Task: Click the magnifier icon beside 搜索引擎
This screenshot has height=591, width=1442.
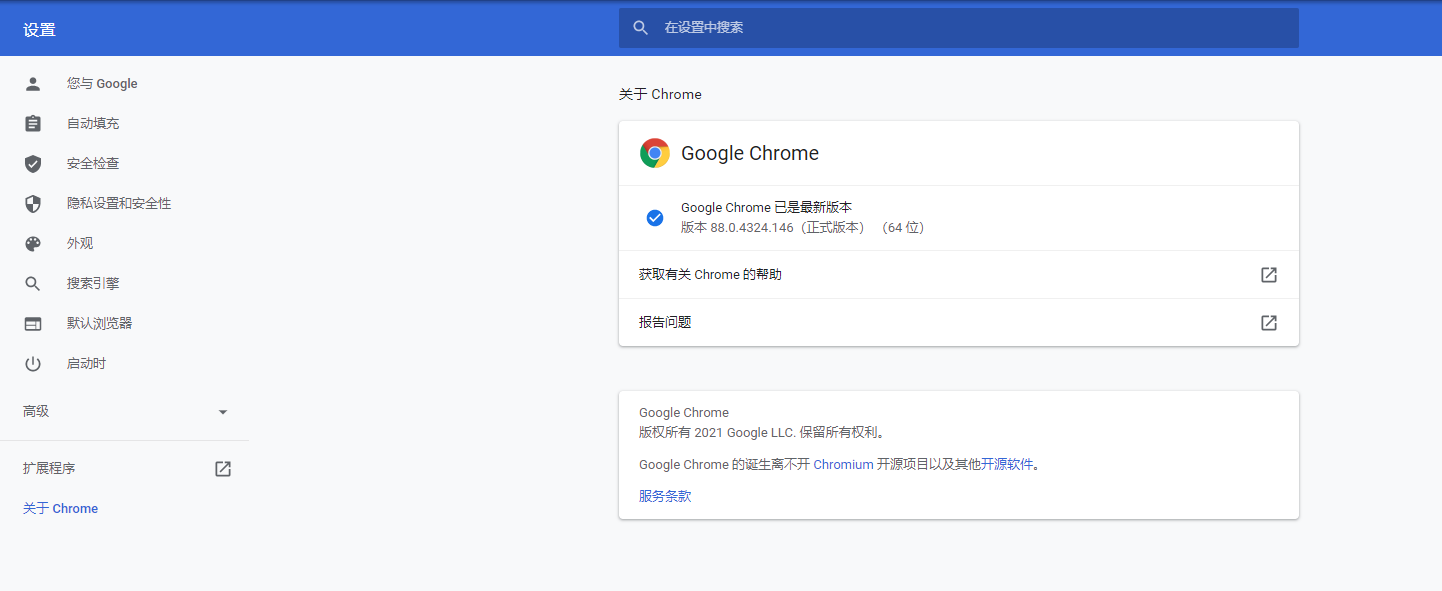Action: 33,284
